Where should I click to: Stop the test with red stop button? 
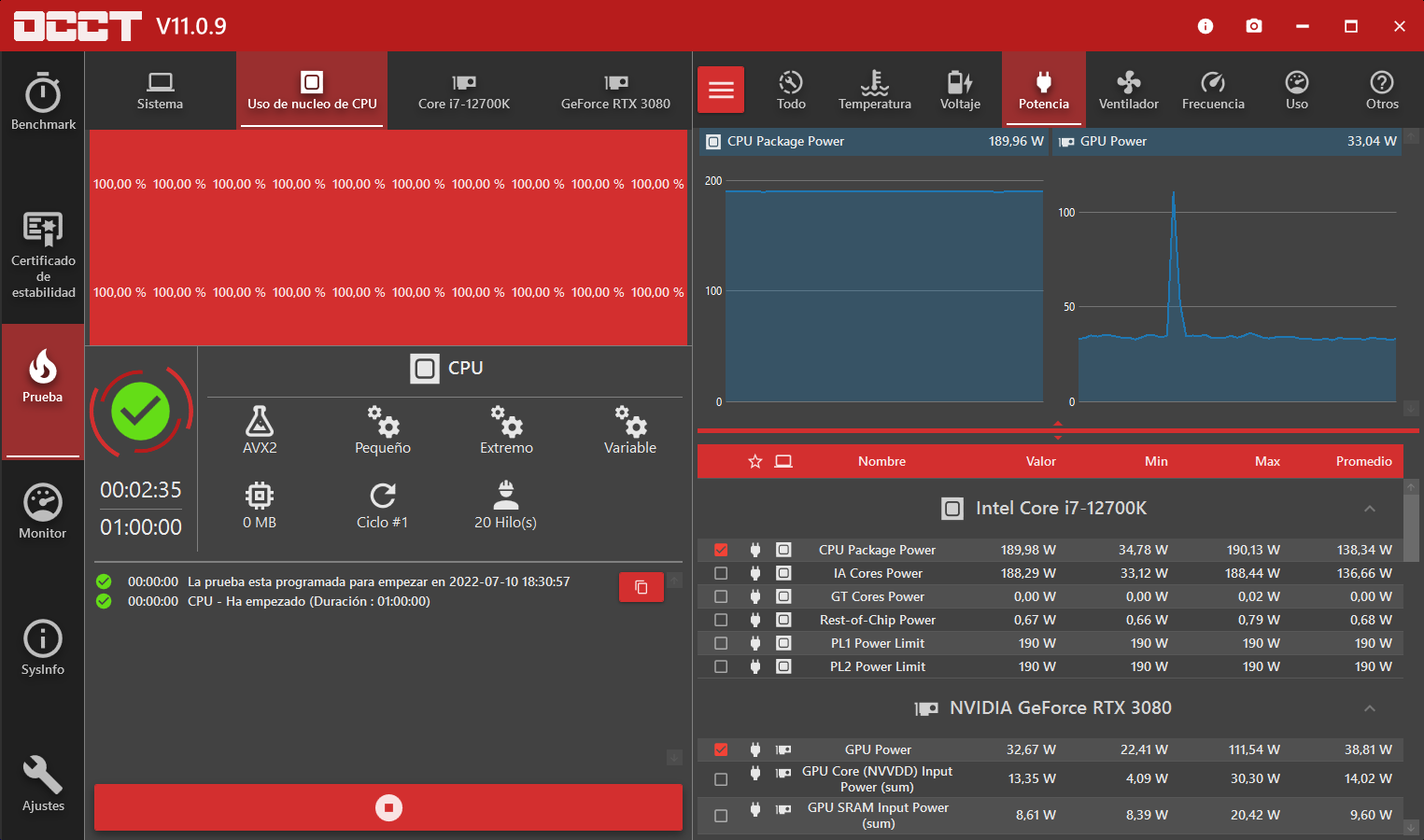pyautogui.click(x=388, y=807)
